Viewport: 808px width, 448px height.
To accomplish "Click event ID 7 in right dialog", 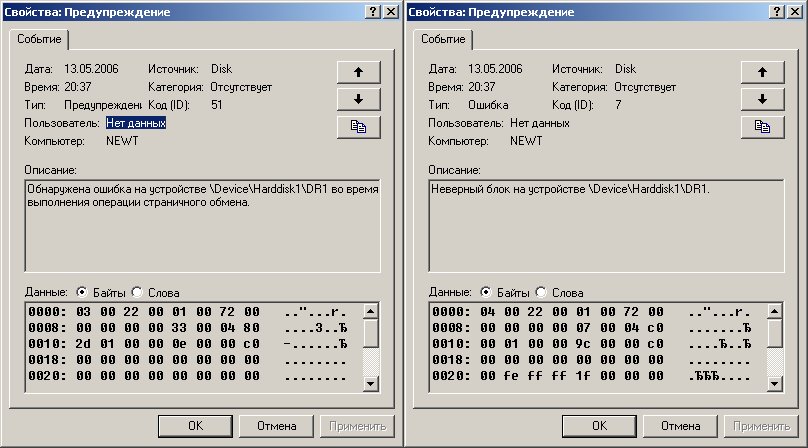I will pyautogui.click(x=618, y=105).
